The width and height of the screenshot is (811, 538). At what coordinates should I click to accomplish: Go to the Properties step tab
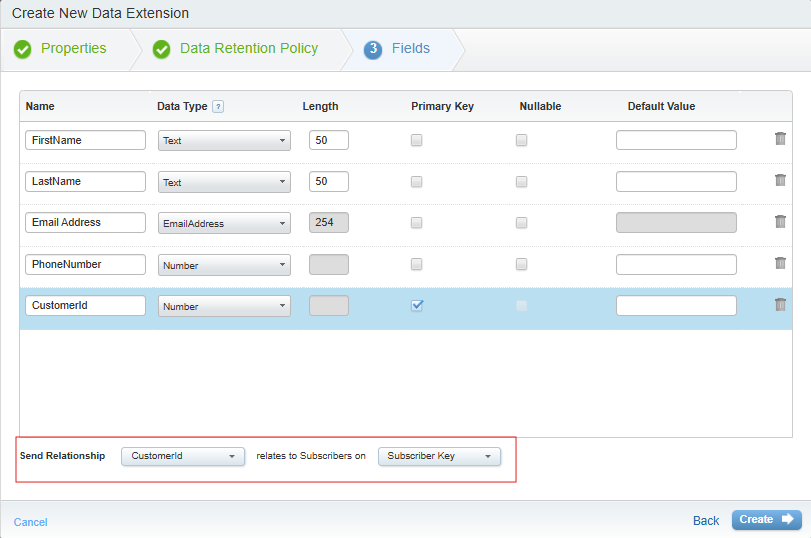tap(73, 49)
